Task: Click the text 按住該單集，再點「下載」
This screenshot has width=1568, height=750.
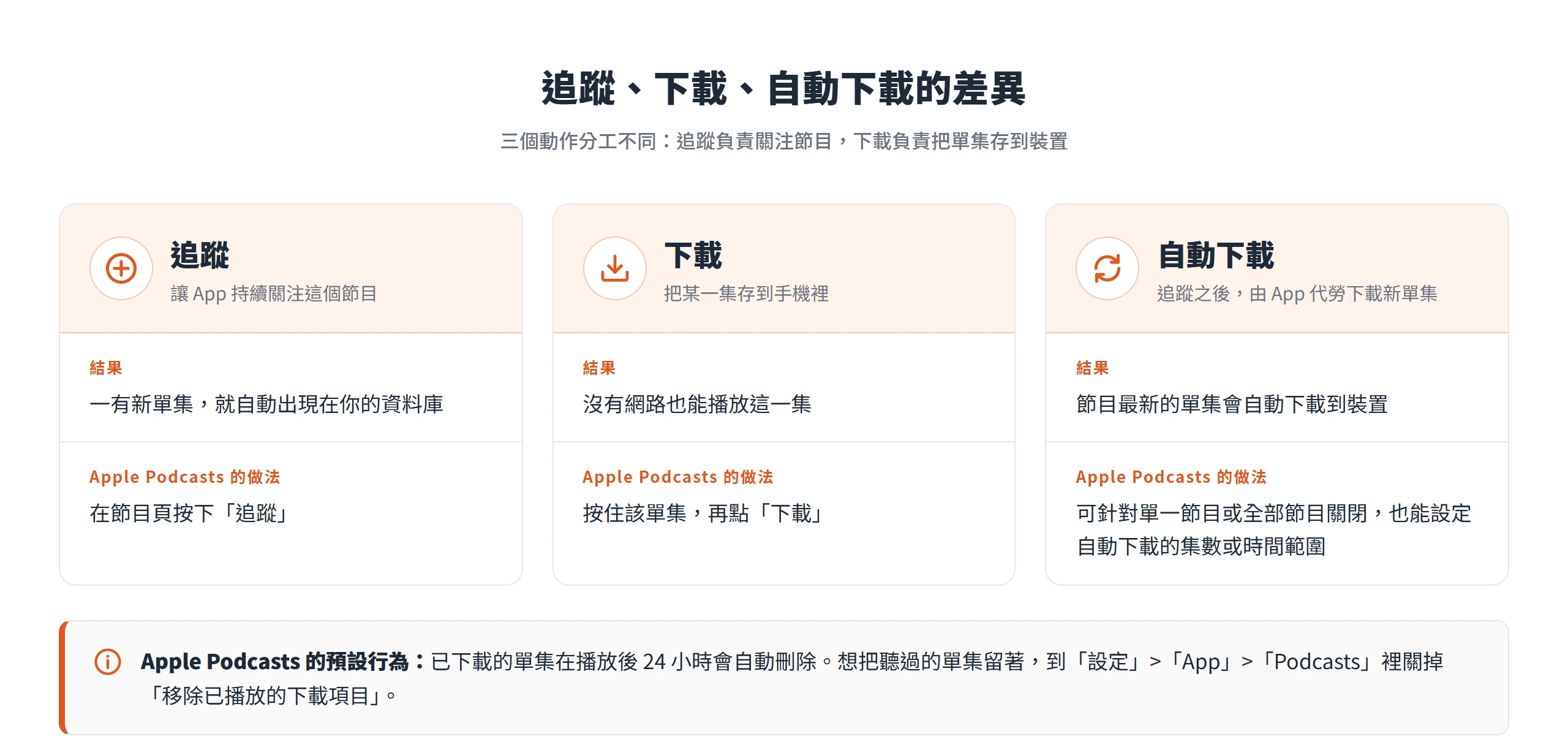Action: (704, 513)
